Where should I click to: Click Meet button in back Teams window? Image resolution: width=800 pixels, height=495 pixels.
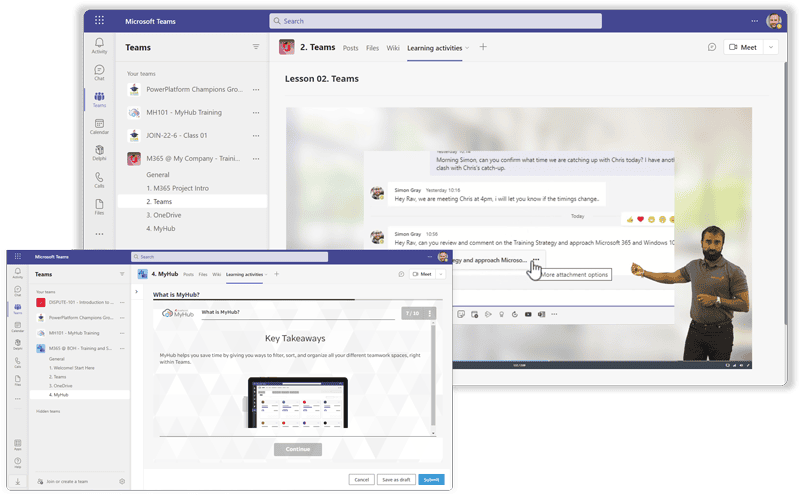(743, 47)
